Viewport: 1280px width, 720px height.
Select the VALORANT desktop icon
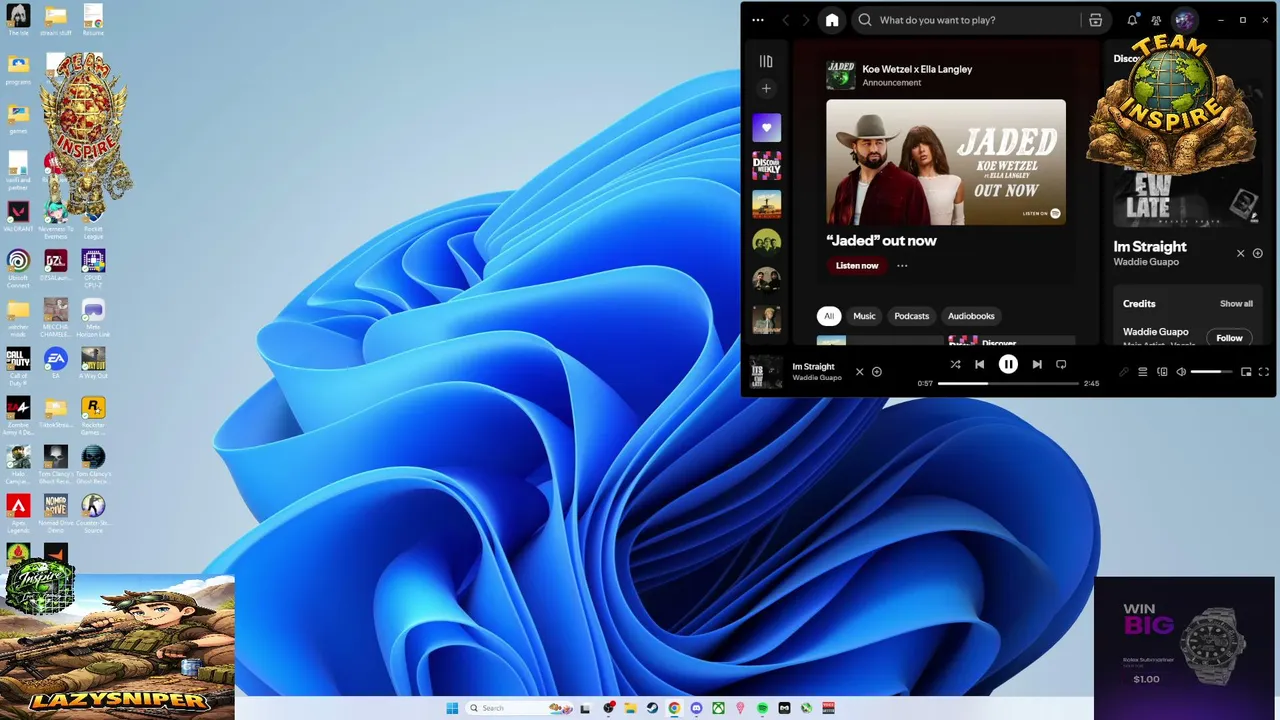click(18, 216)
